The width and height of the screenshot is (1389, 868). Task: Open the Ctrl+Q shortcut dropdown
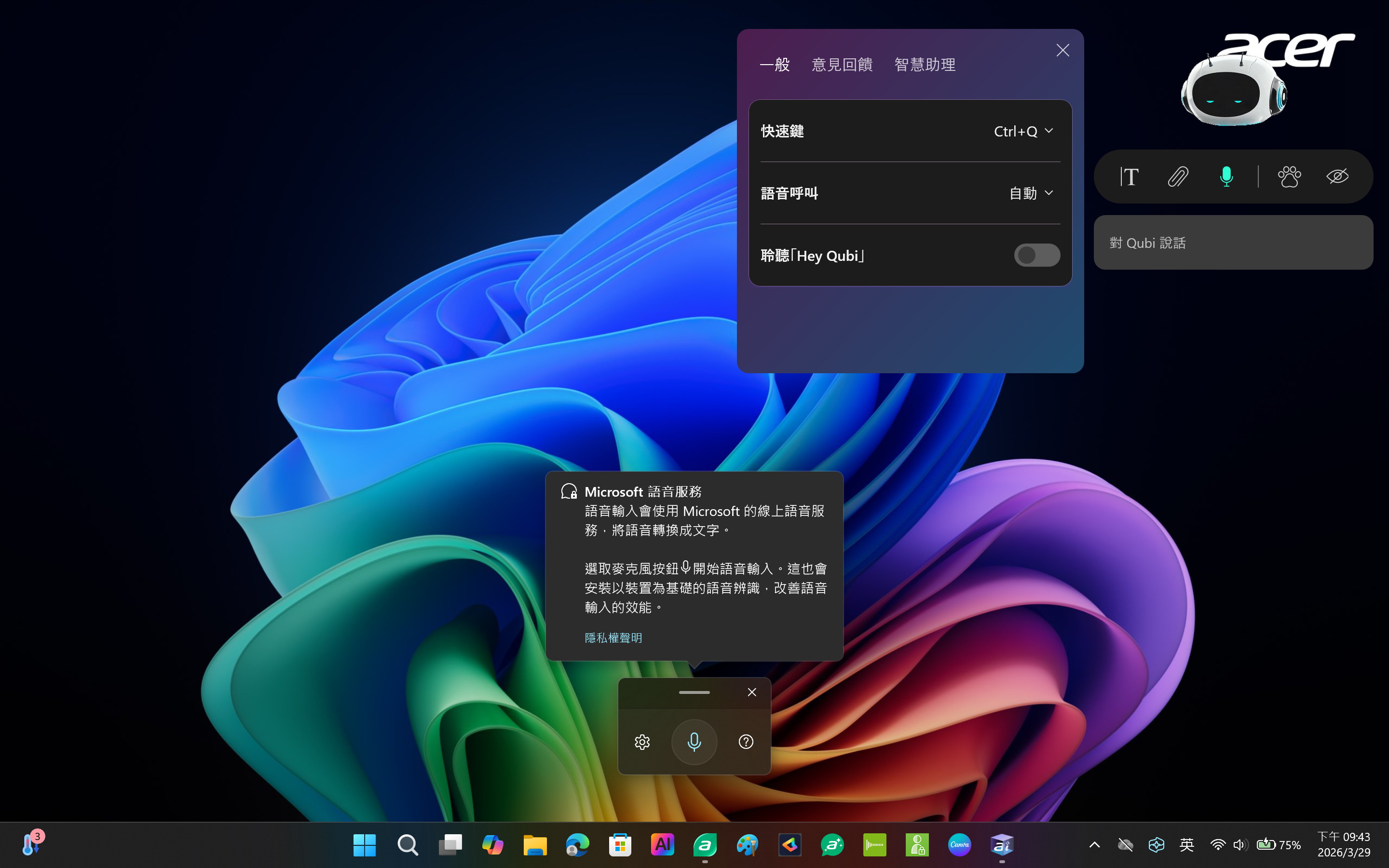click(1024, 132)
